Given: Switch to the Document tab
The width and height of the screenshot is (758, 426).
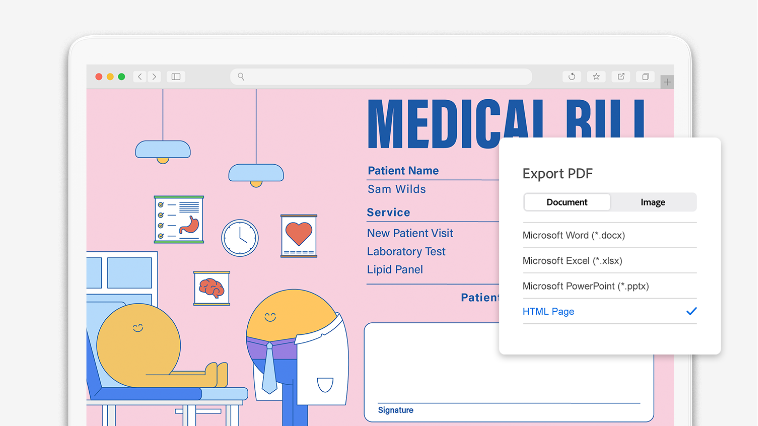Looking at the screenshot, I should click(567, 202).
